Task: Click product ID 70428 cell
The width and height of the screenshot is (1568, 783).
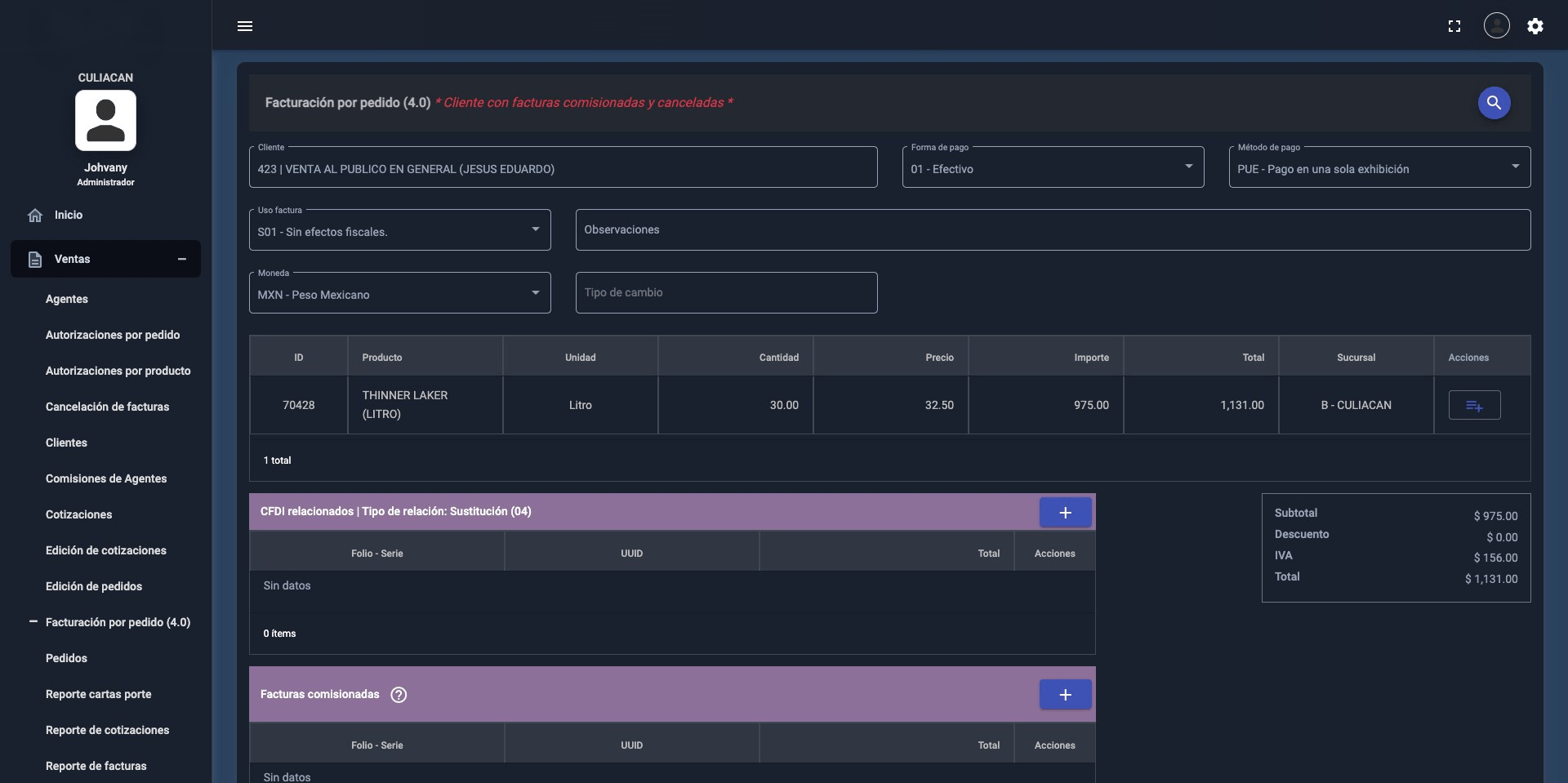Action: [299, 405]
